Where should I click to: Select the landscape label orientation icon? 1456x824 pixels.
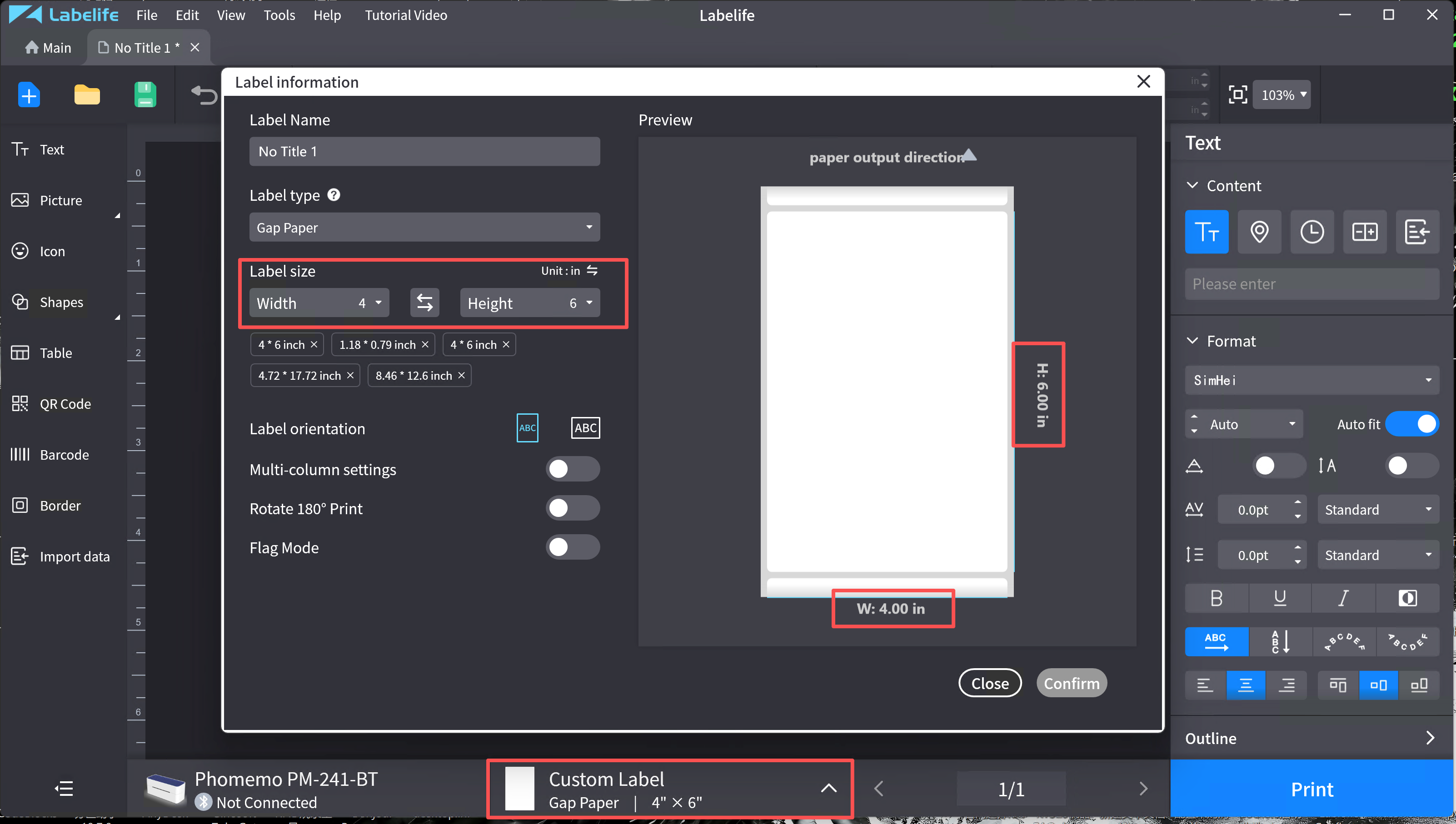[x=585, y=428]
